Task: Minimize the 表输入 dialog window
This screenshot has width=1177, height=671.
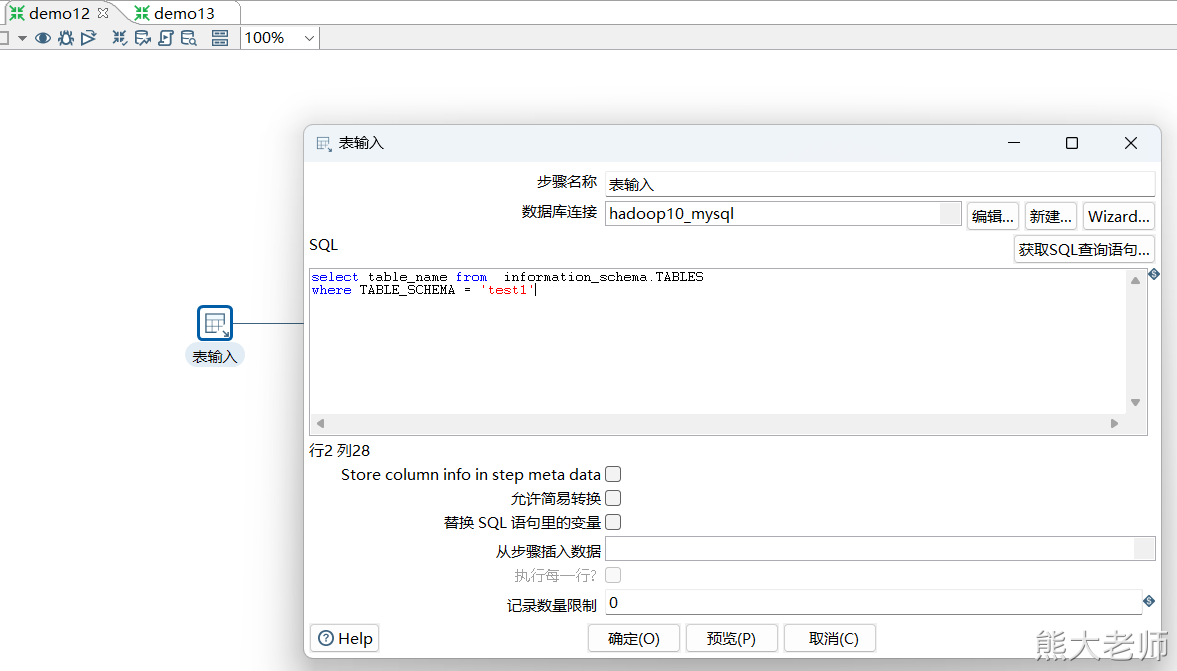Action: click(1014, 143)
